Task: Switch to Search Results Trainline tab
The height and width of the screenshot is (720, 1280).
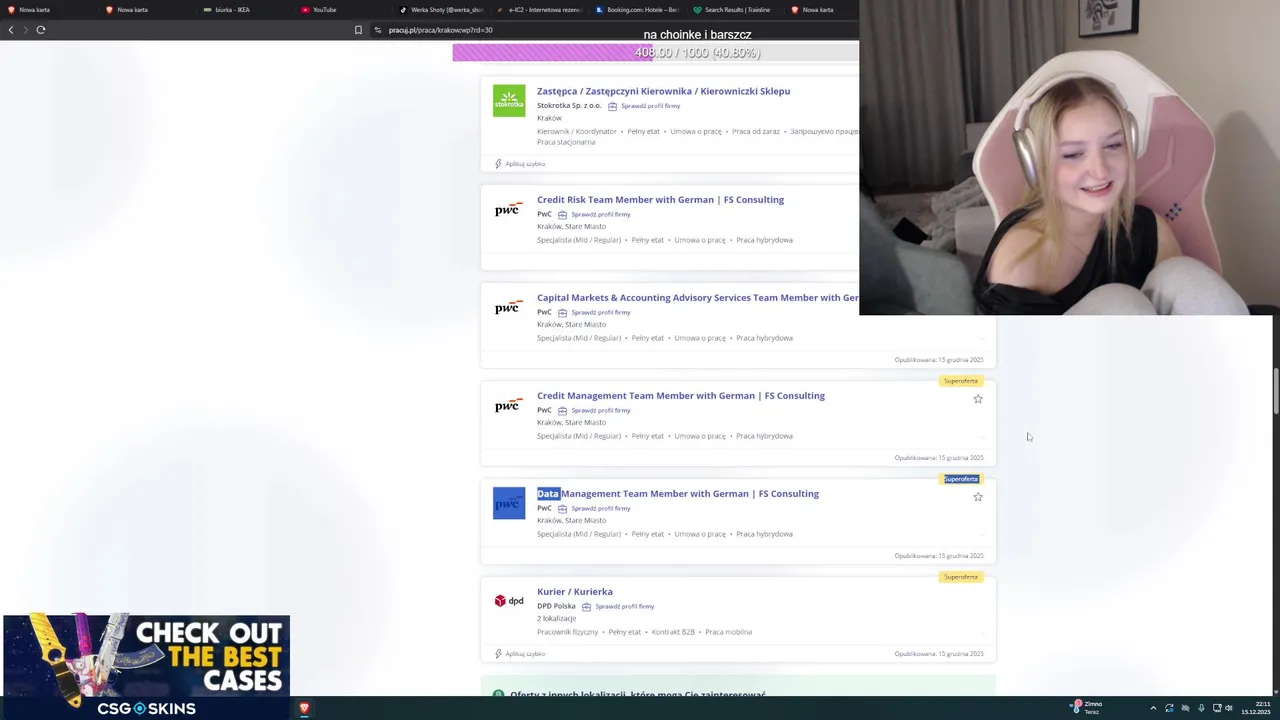Action: tap(732, 10)
